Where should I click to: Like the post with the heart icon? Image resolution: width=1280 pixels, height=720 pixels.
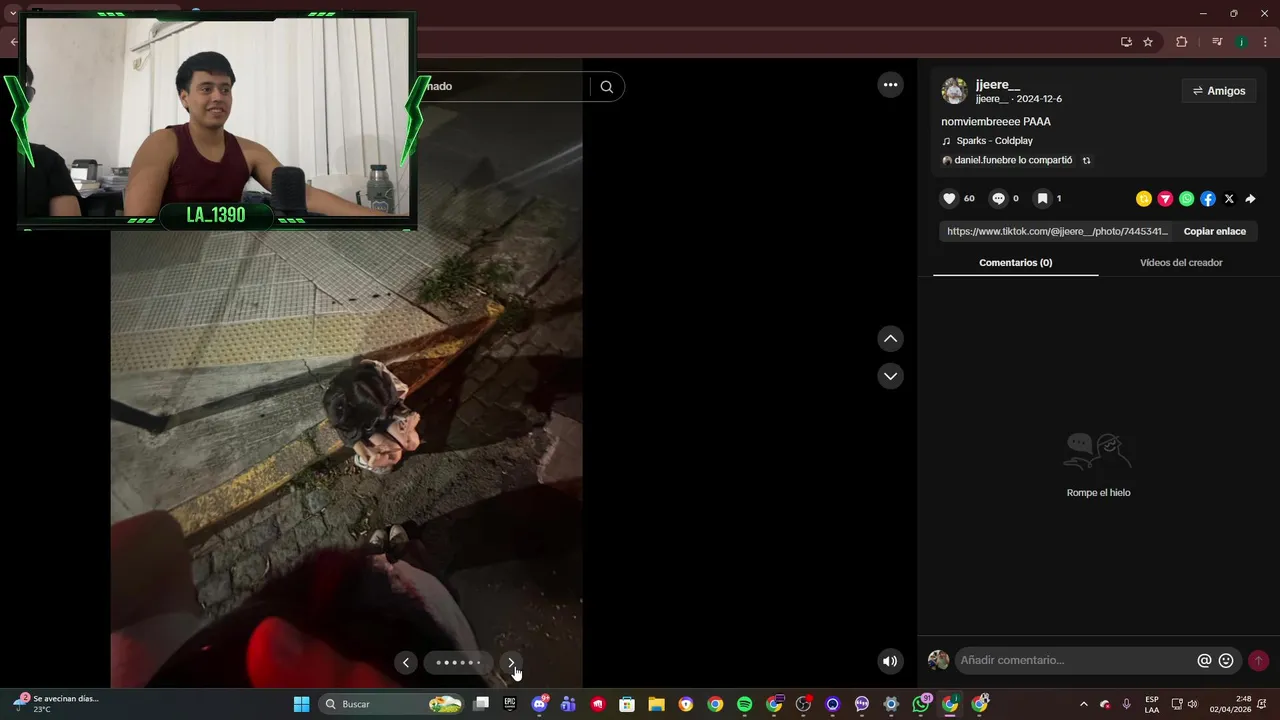click(x=950, y=199)
